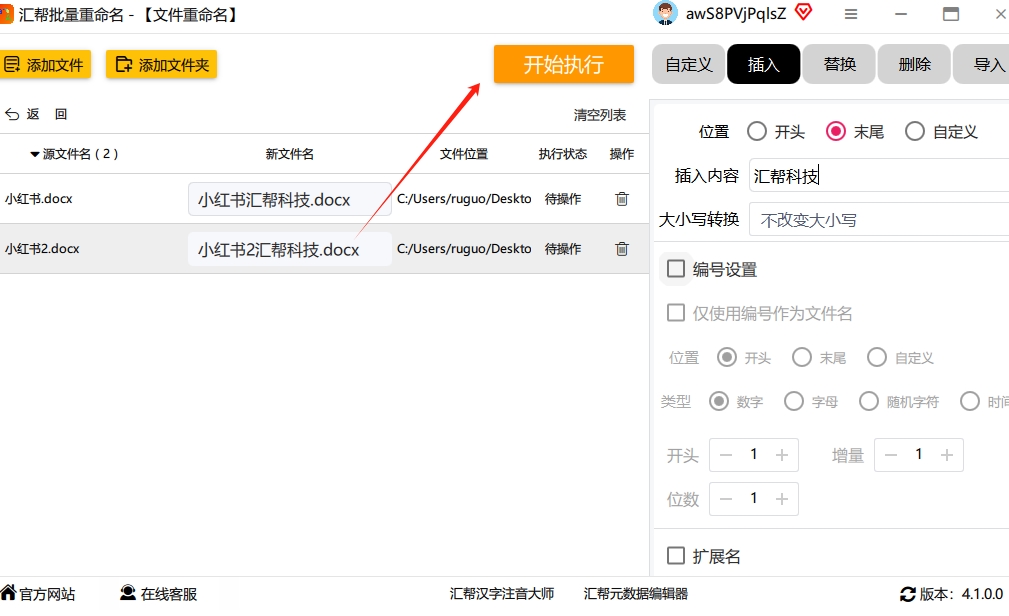Click the red VIP diamond badge
Image resolution: width=1009 pixels, height=616 pixels.
tap(804, 12)
